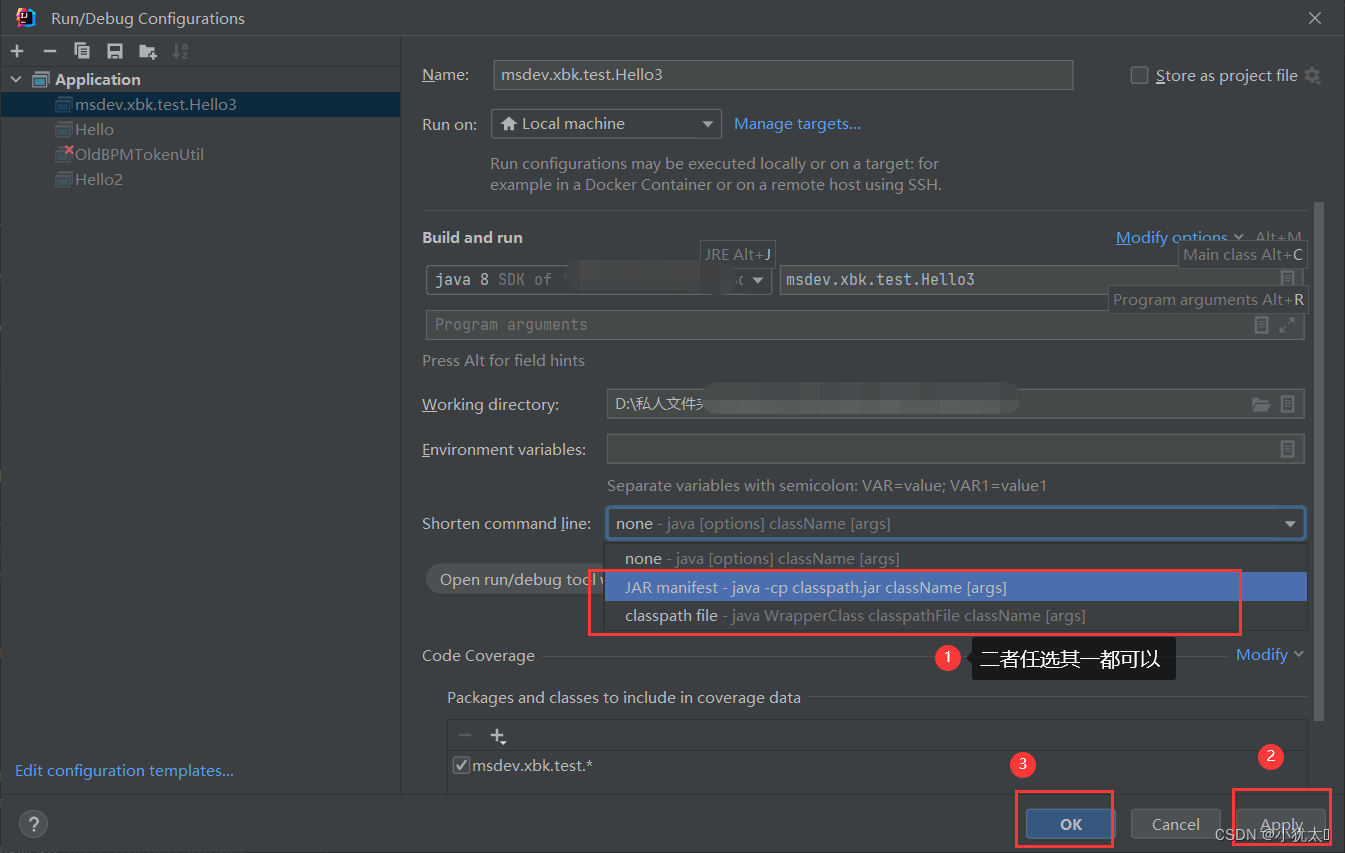
Task: Select msdev.xbk.test.Hello3 configuration
Action: pyautogui.click(x=200, y=104)
